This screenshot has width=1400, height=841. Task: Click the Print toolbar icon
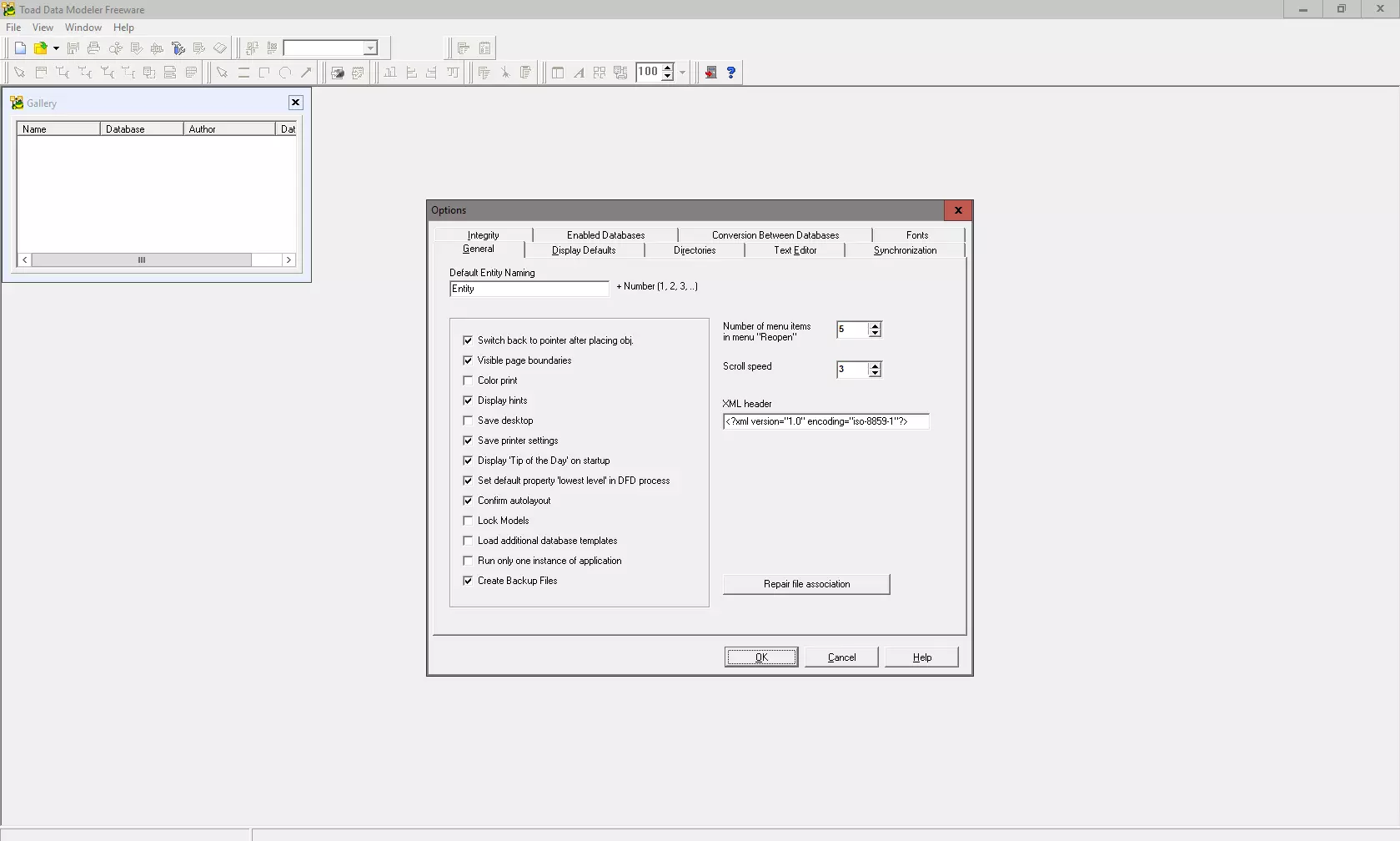[93, 48]
